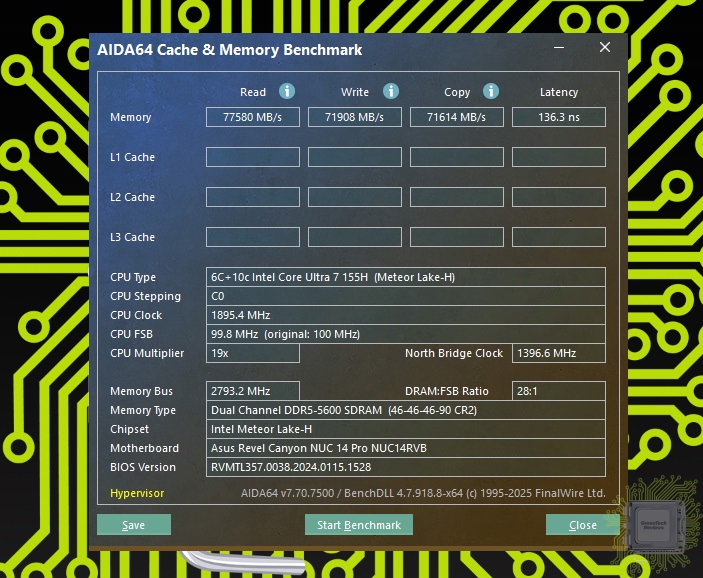This screenshot has width=703, height=578.
Task: Click the Close button
Action: pos(583,525)
